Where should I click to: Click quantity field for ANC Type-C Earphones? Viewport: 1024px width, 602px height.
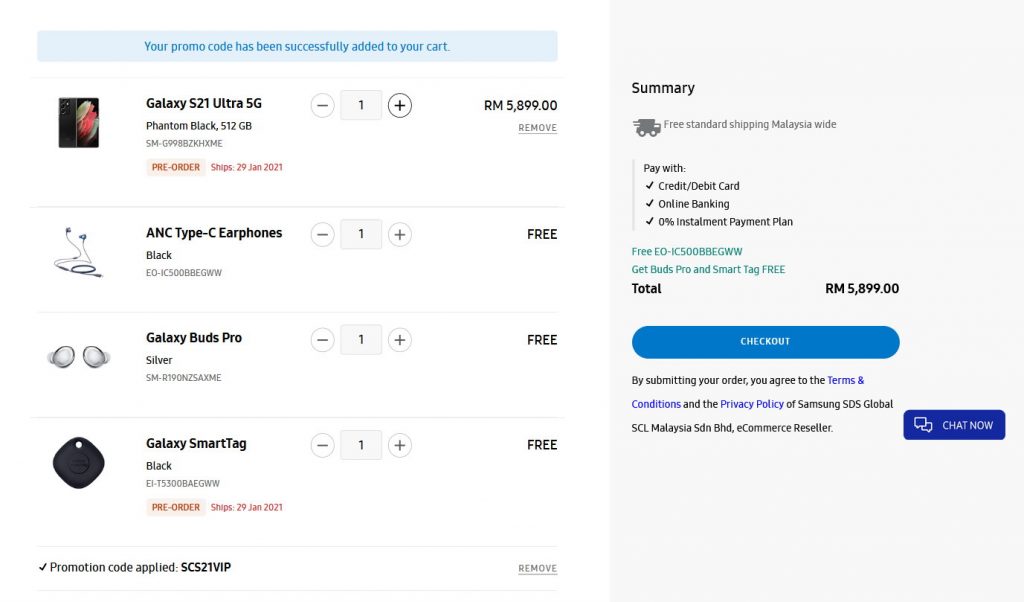(361, 234)
